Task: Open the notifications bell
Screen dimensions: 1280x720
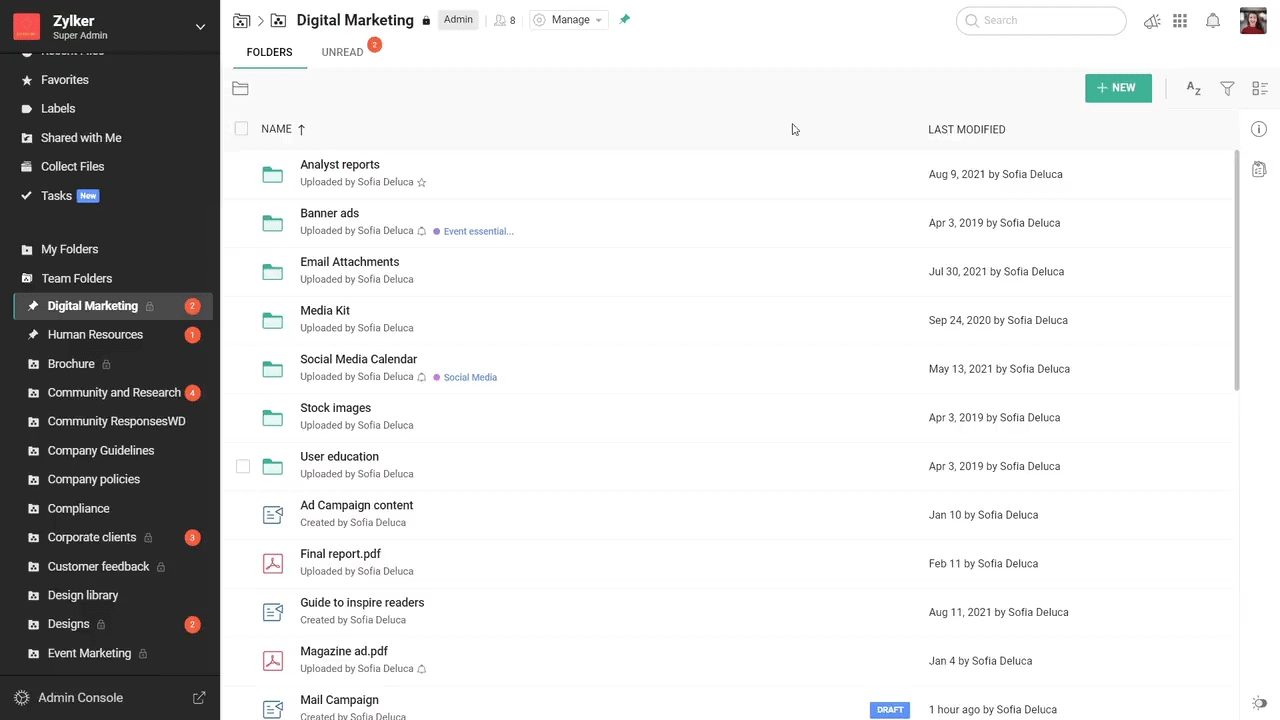Action: pyautogui.click(x=1212, y=21)
